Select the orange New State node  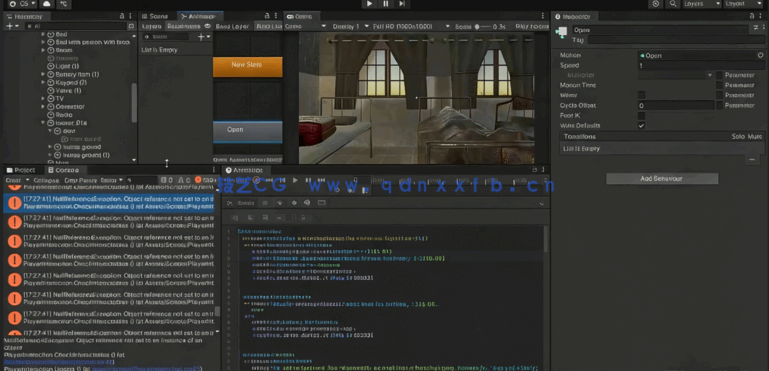pyautogui.click(x=247, y=67)
